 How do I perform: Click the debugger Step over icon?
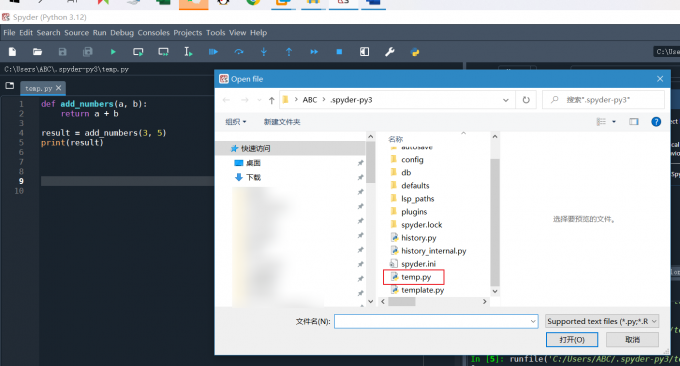239,52
